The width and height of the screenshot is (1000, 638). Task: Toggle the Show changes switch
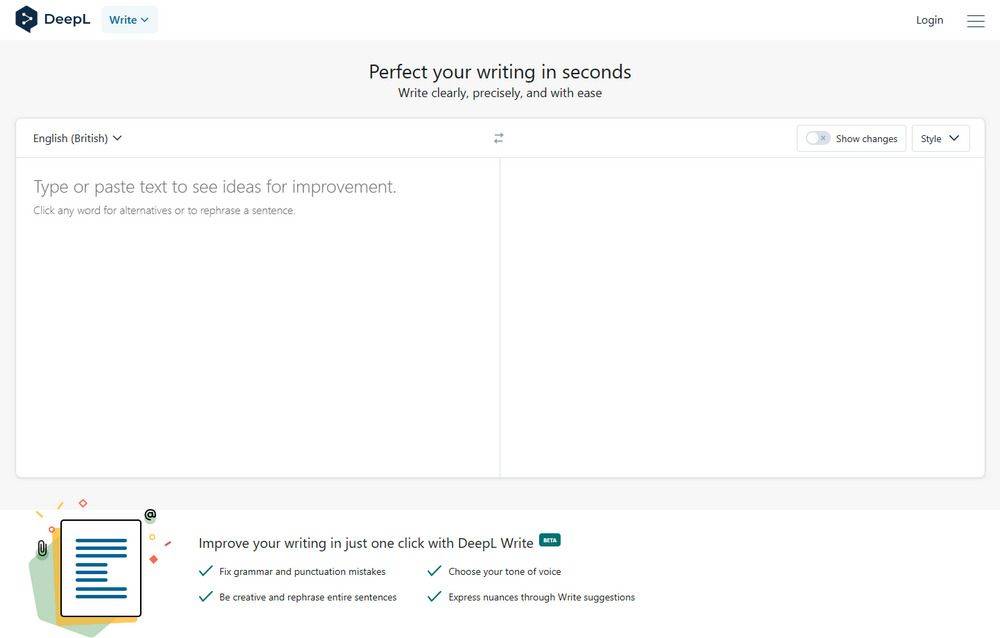(x=818, y=138)
